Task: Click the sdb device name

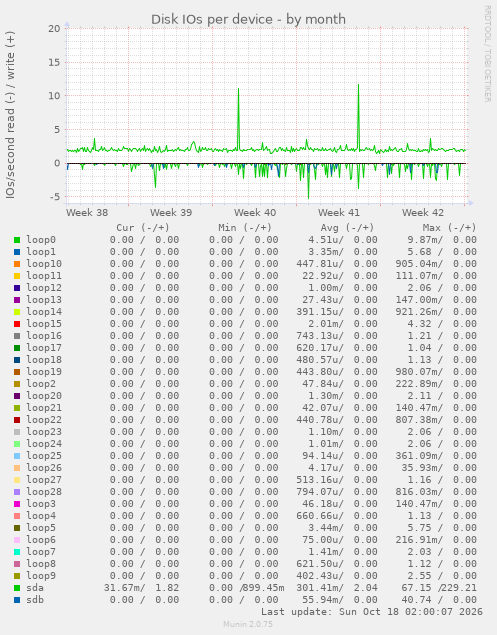Action: click(x=35, y=600)
